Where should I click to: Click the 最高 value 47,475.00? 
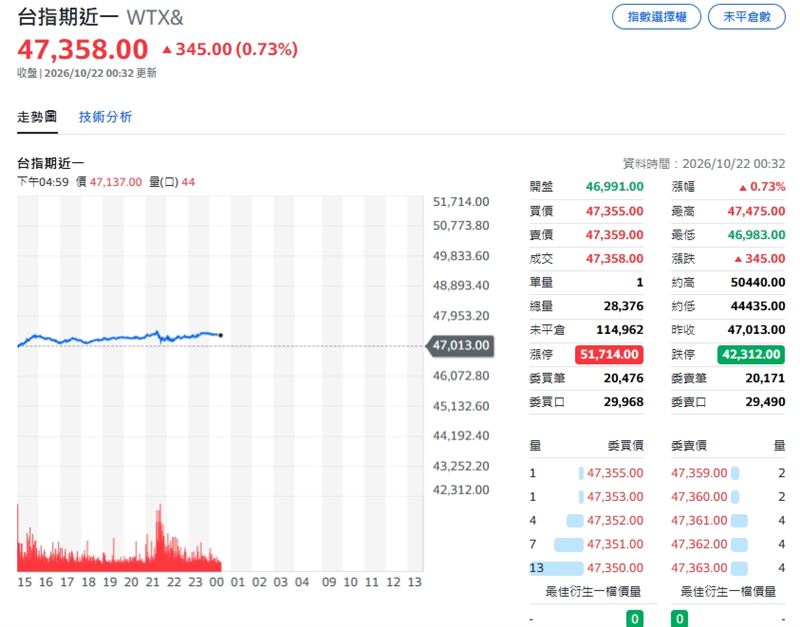[x=756, y=211]
